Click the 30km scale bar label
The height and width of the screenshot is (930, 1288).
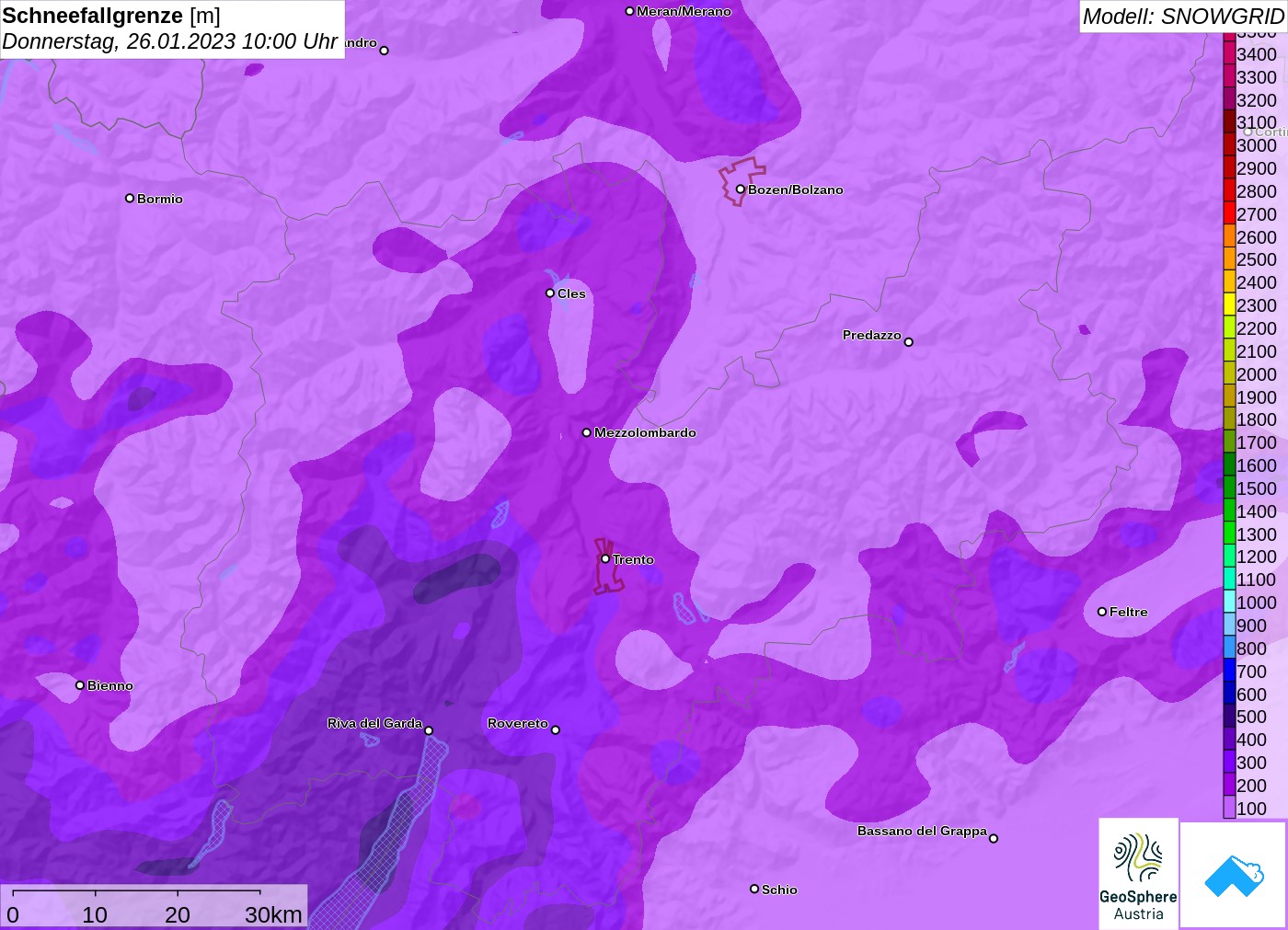pos(273,914)
